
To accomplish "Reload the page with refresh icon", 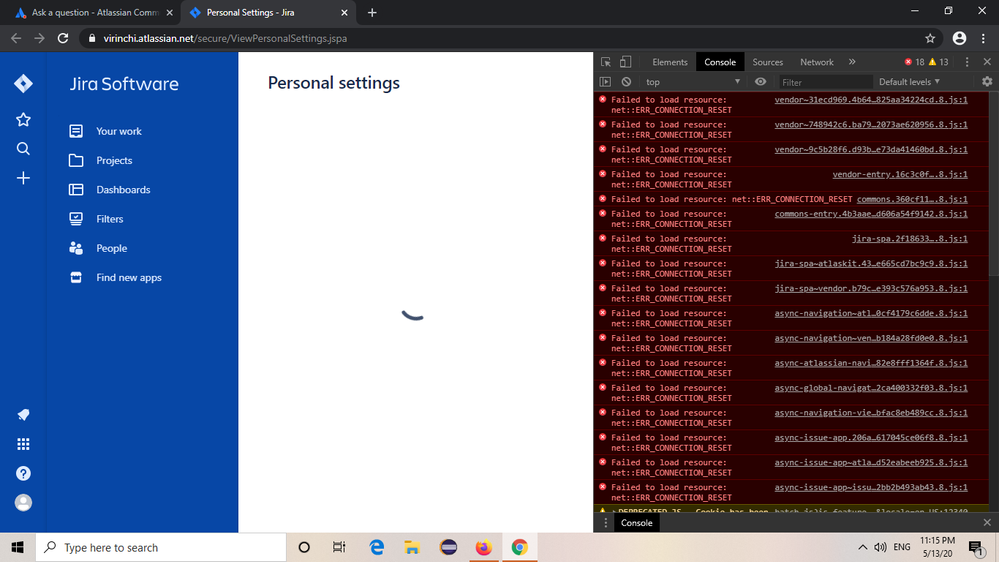I will coord(63,38).
